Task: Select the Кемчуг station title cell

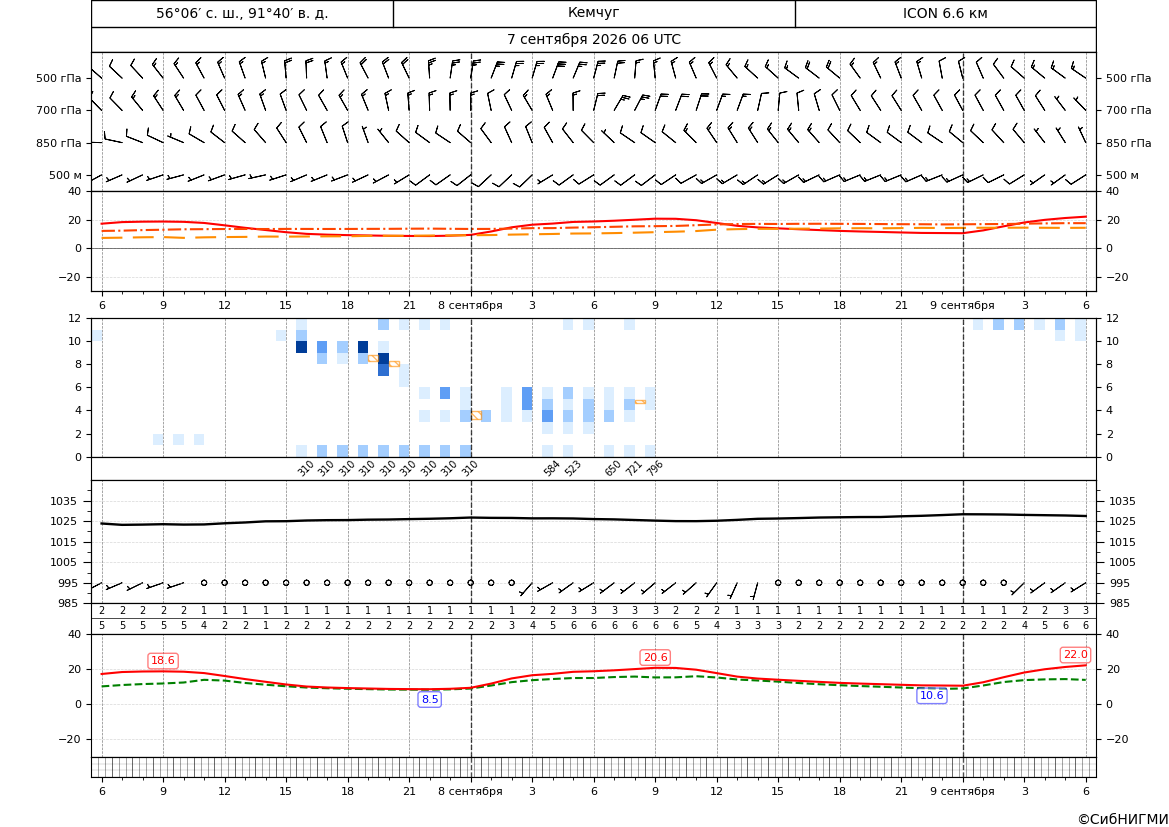Action: (594, 13)
